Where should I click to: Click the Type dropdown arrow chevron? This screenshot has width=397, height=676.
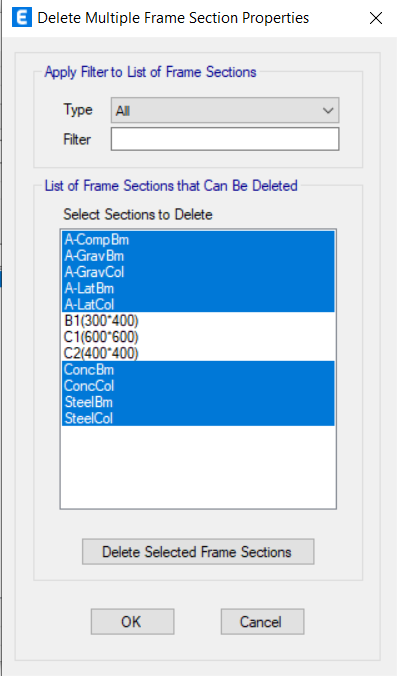coord(328,111)
